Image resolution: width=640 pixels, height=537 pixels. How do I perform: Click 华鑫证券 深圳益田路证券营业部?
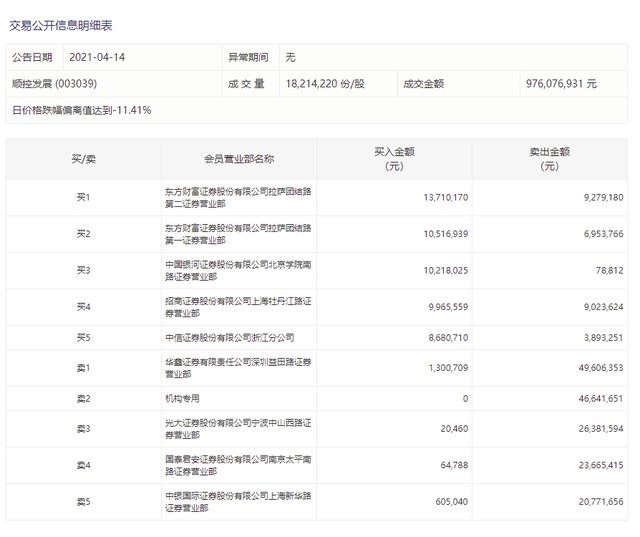(x=238, y=368)
